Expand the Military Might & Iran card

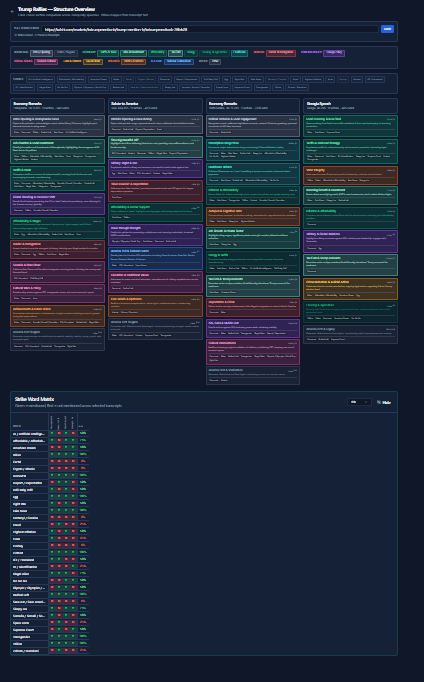155,169
